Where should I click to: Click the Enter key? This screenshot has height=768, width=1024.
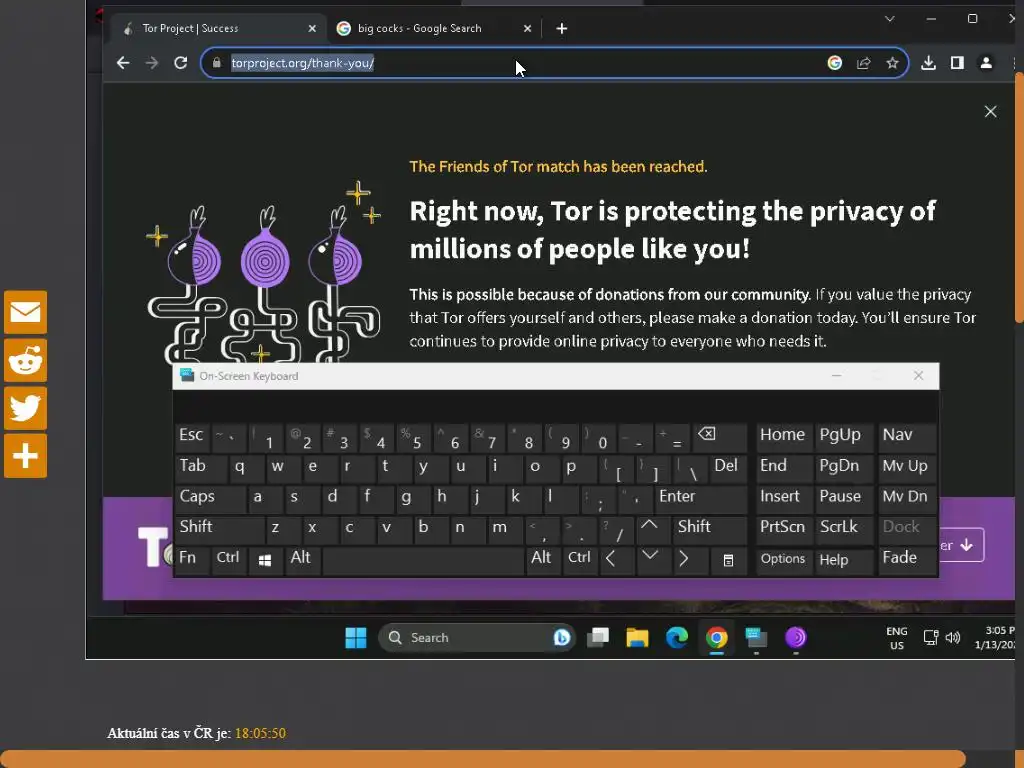click(x=700, y=499)
